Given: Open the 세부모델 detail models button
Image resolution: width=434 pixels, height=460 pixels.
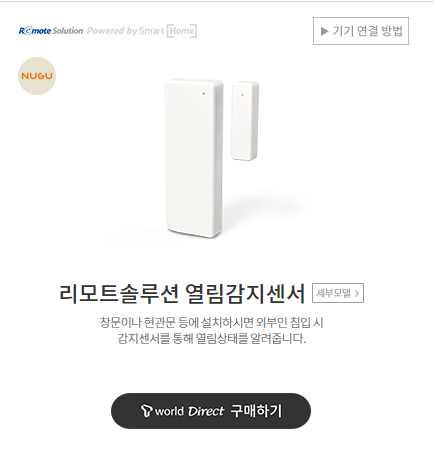Looking at the screenshot, I should (338, 293).
